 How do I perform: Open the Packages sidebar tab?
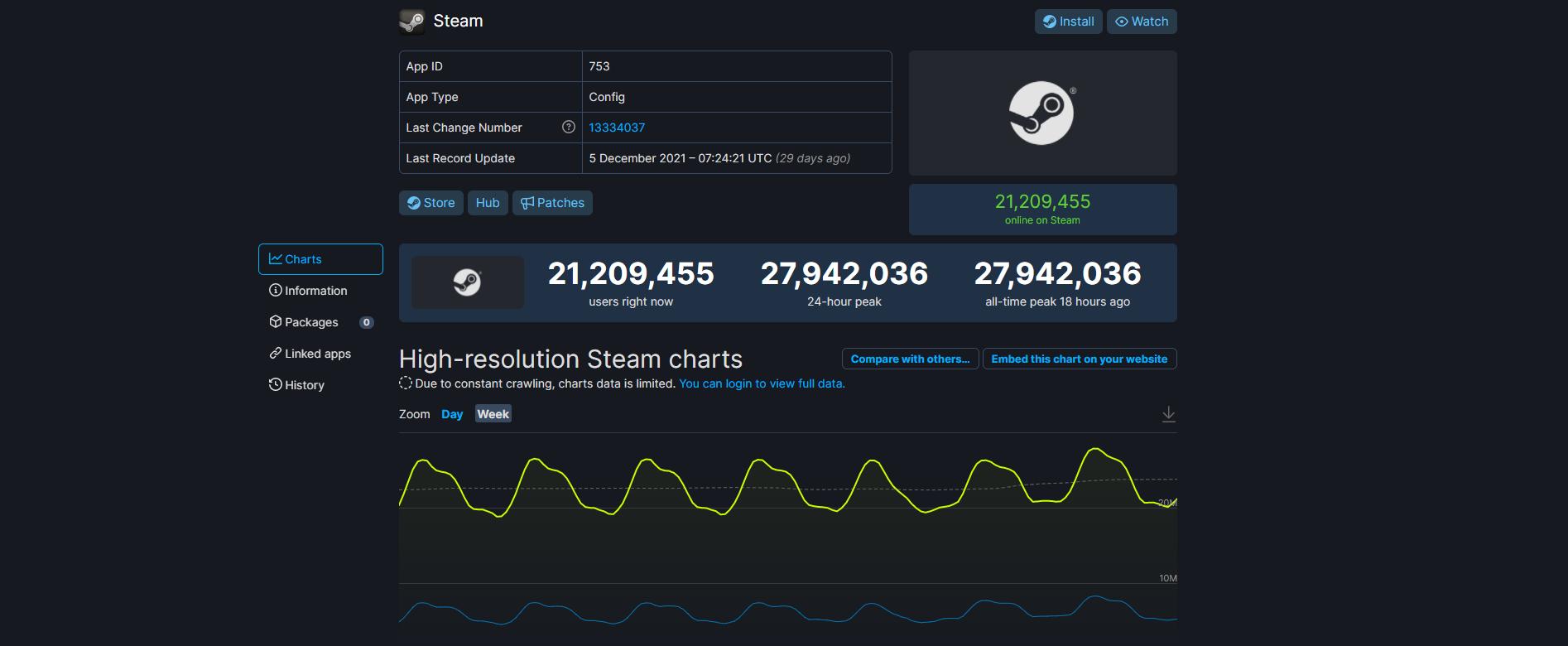point(320,322)
